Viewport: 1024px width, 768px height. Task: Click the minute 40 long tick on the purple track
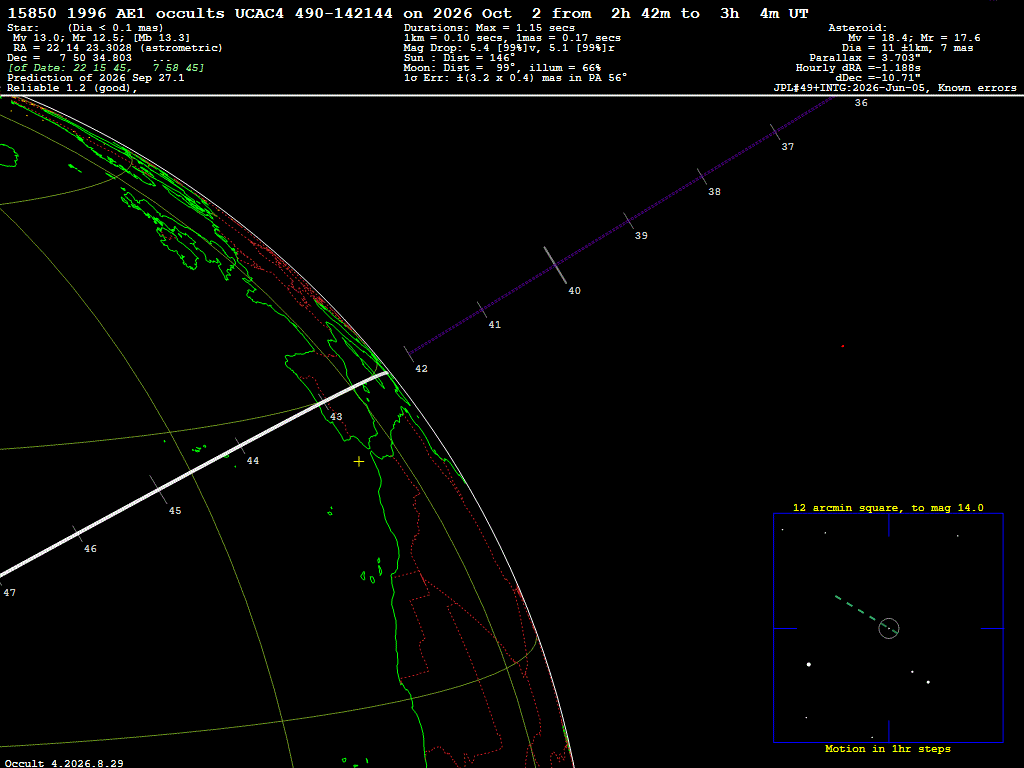[555, 265]
